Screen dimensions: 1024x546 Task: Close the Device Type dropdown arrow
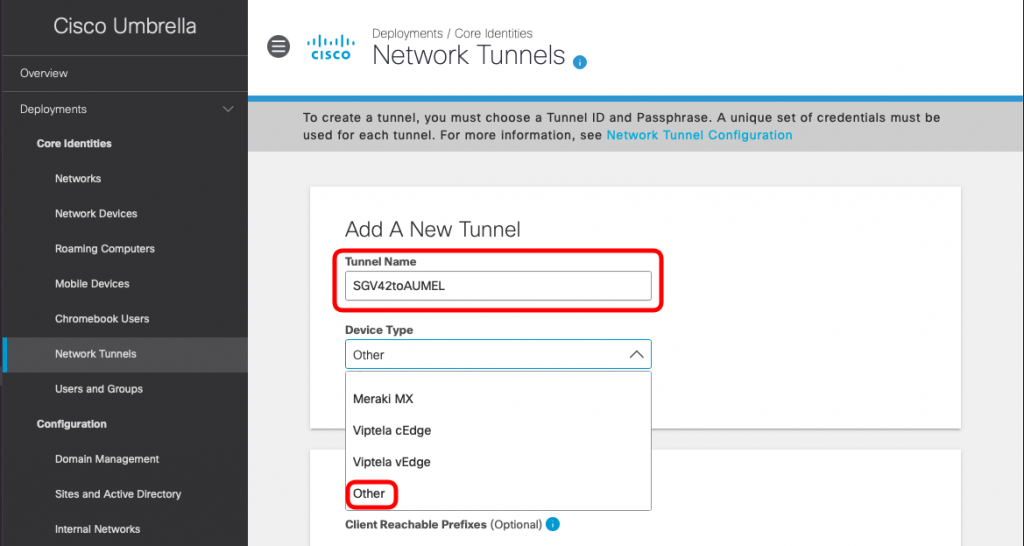pos(636,355)
